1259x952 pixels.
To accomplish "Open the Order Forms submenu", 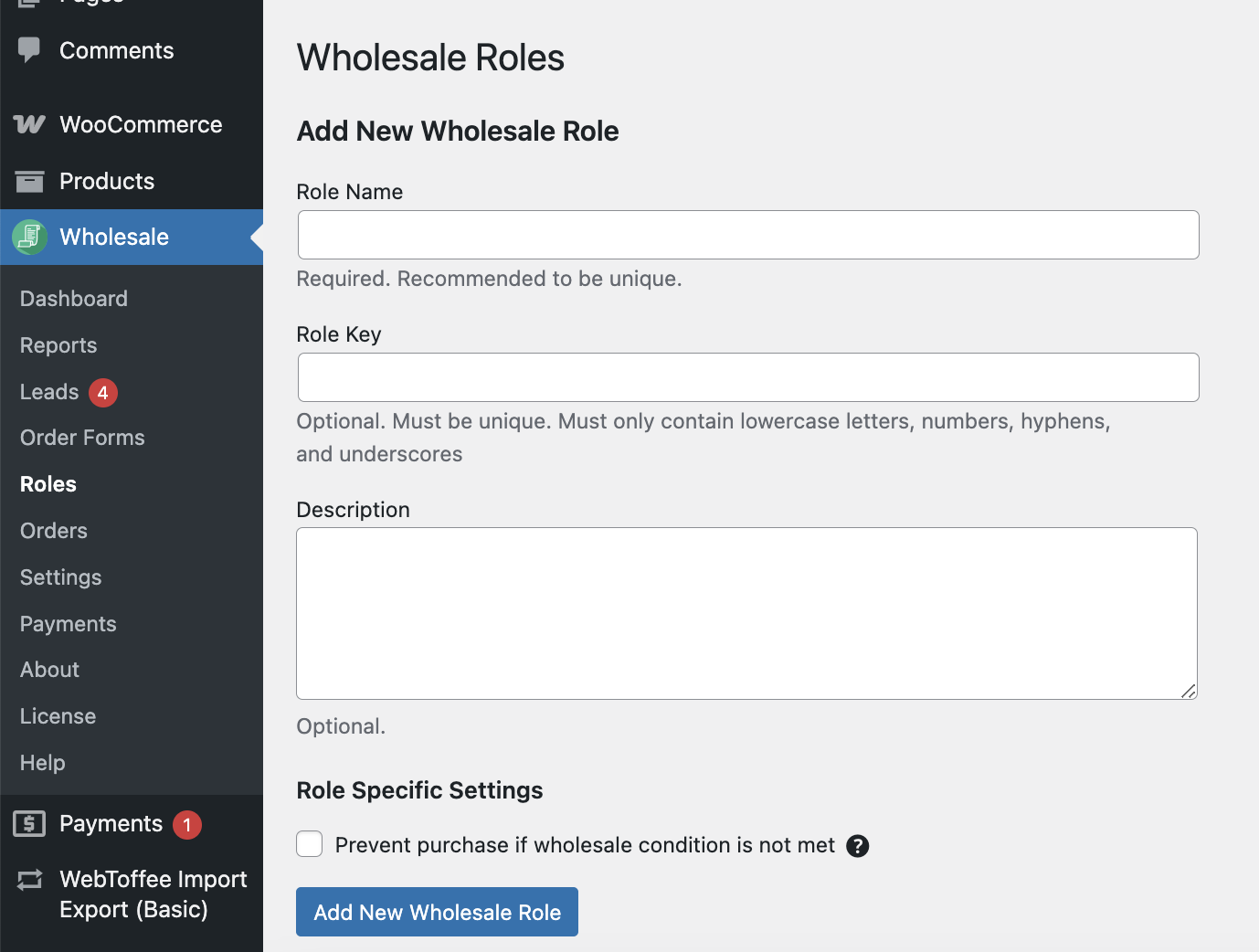I will 82,438.
